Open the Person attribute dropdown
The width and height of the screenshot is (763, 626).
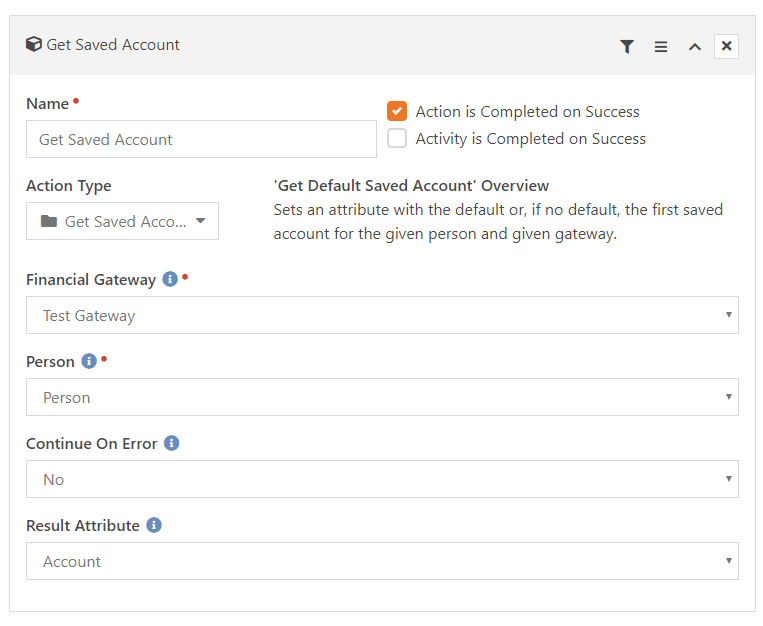click(x=382, y=397)
